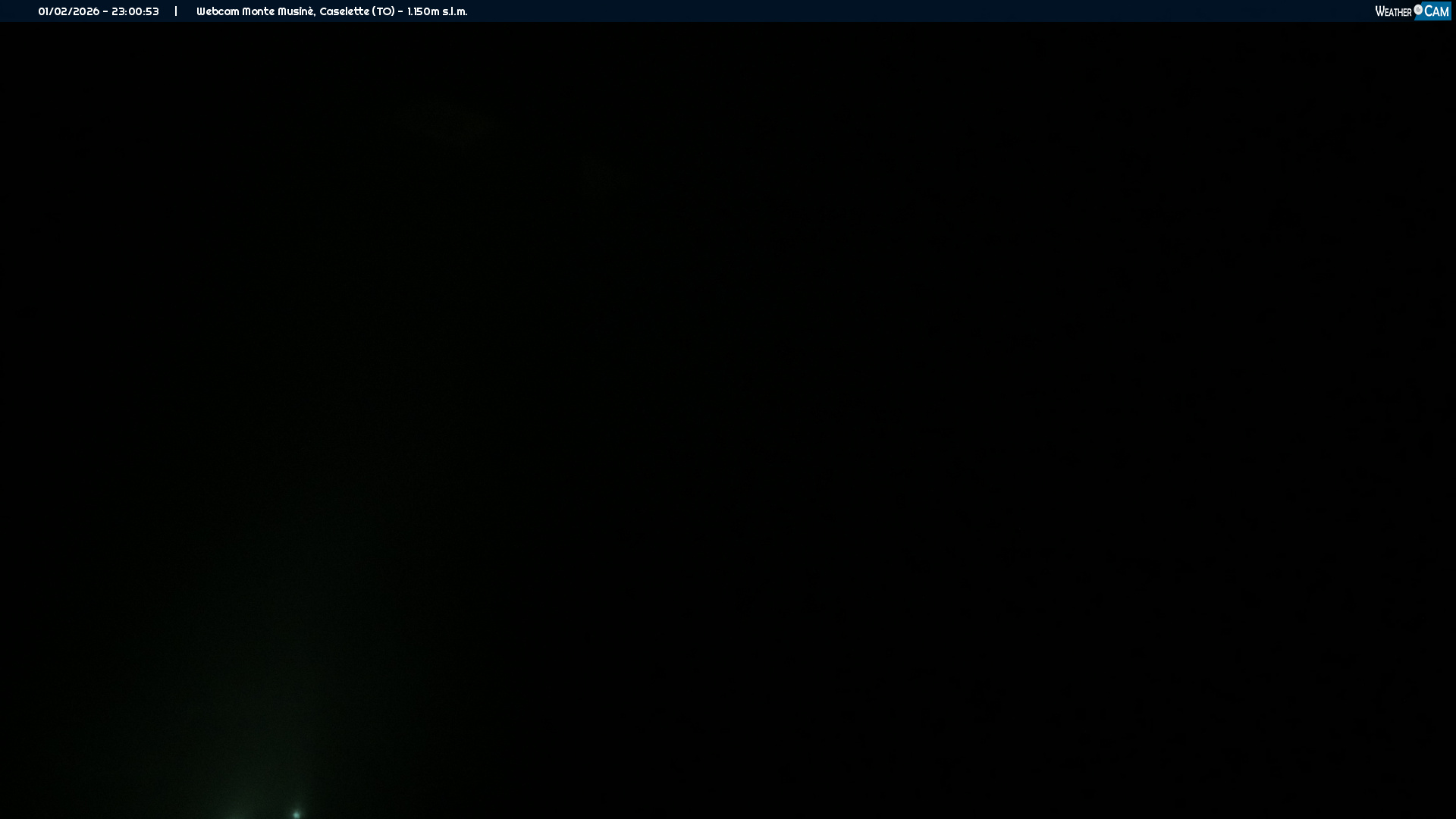Click the "Webcam Monte Musinè" title text

(255, 11)
